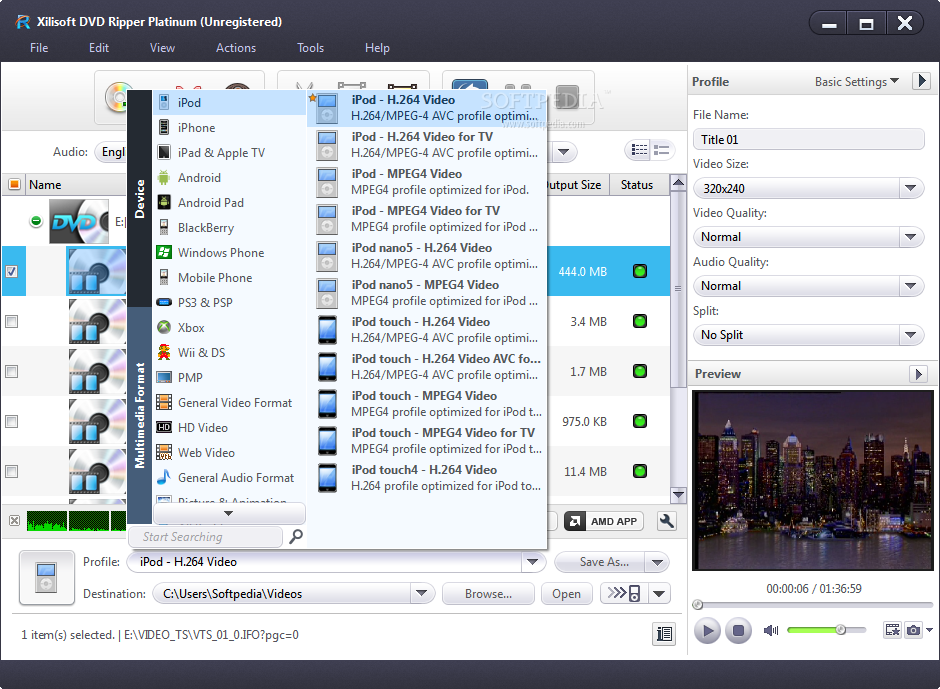Open the Video Size dropdown

coord(910,188)
